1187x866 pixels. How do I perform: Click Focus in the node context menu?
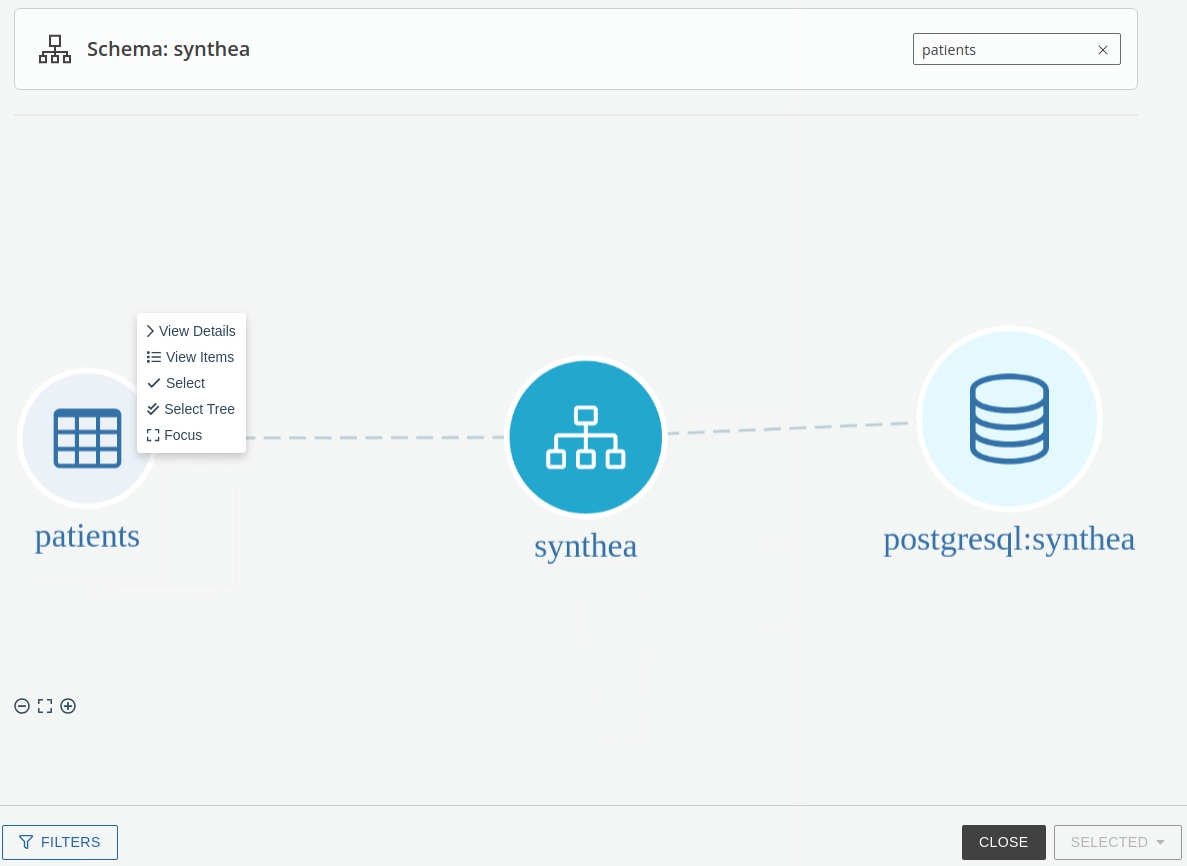(x=183, y=435)
